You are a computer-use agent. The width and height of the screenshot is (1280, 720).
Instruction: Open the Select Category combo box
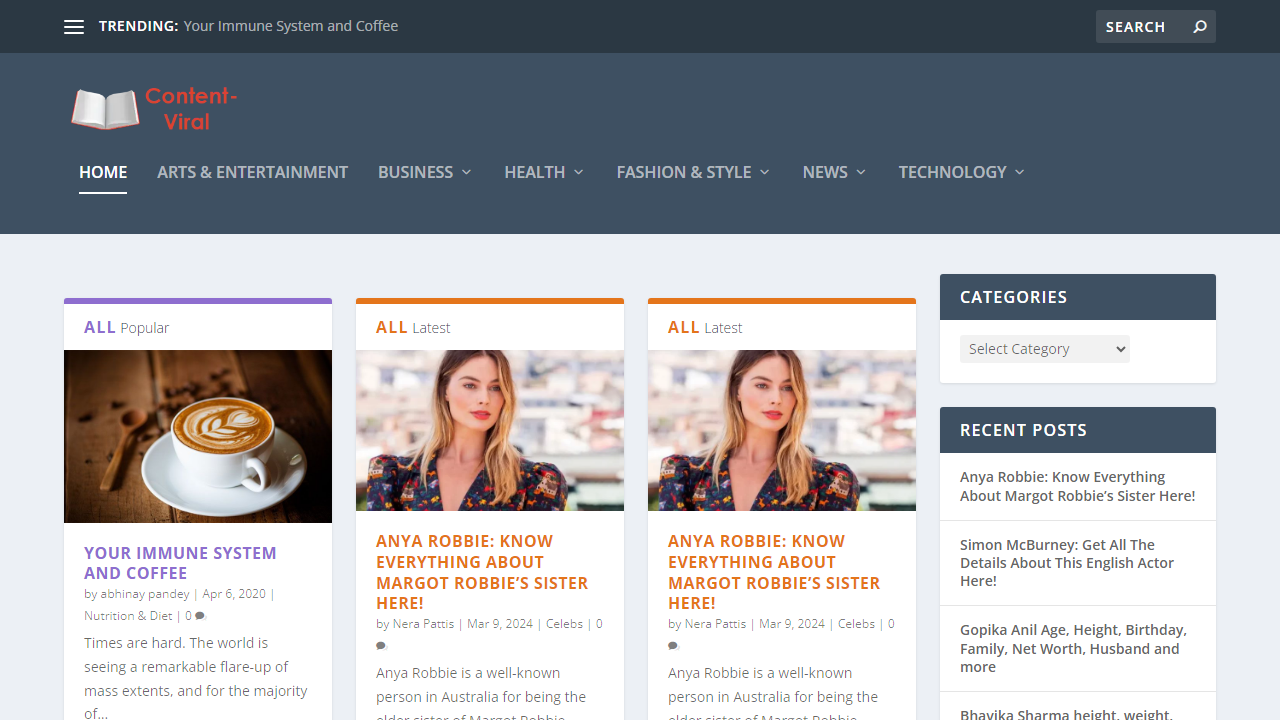1044,348
